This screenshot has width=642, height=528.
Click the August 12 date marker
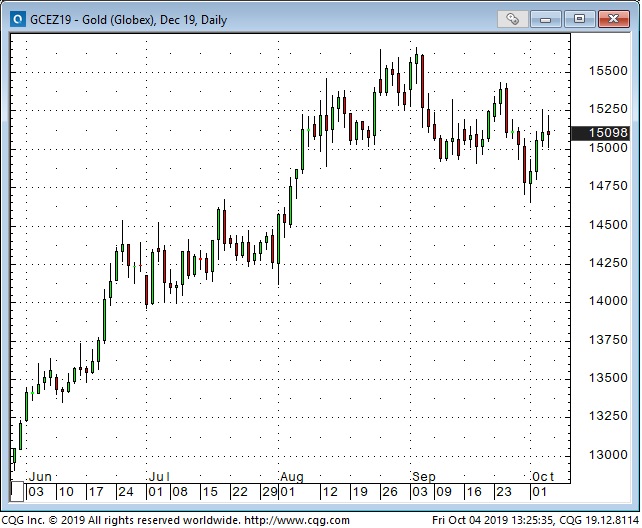(330, 492)
